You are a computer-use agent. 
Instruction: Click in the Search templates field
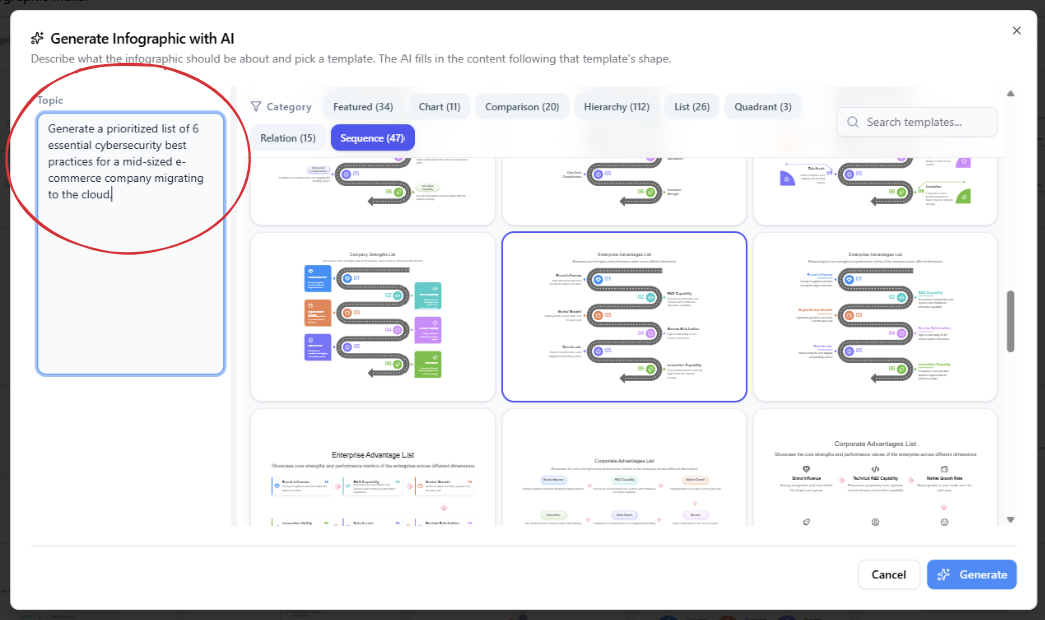pos(917,122)
